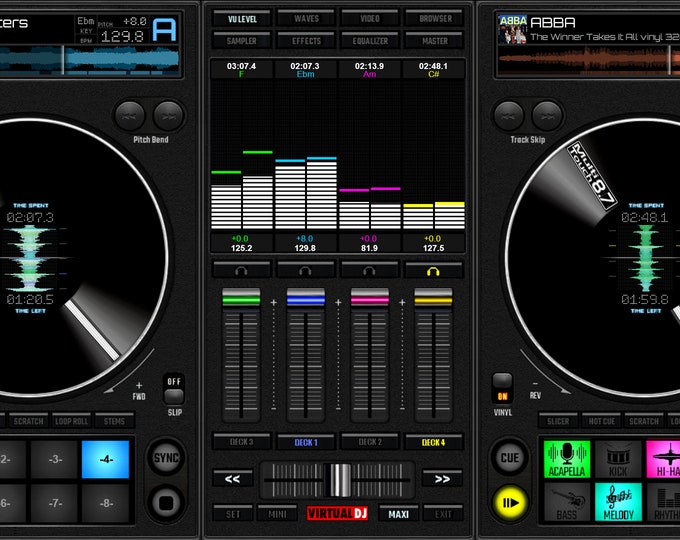This screenshot has width=680, height=540.
Task: Click the left pitch bend backward button
Action: 130,116
